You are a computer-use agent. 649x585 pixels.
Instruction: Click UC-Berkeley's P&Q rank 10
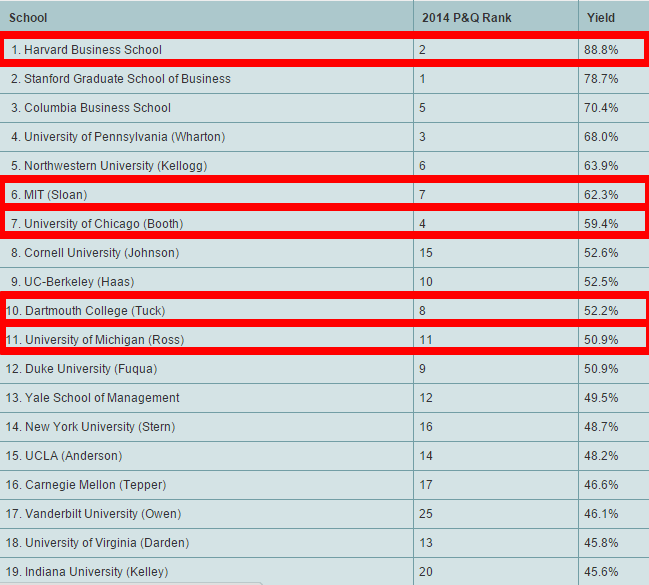pos(426,282)
